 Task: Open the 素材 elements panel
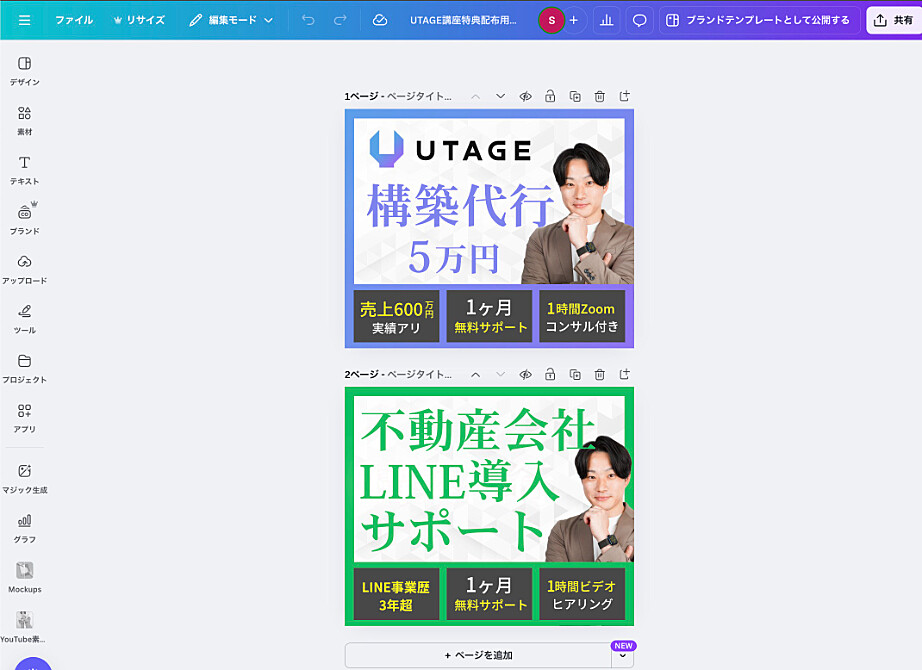tap(25, 121)
